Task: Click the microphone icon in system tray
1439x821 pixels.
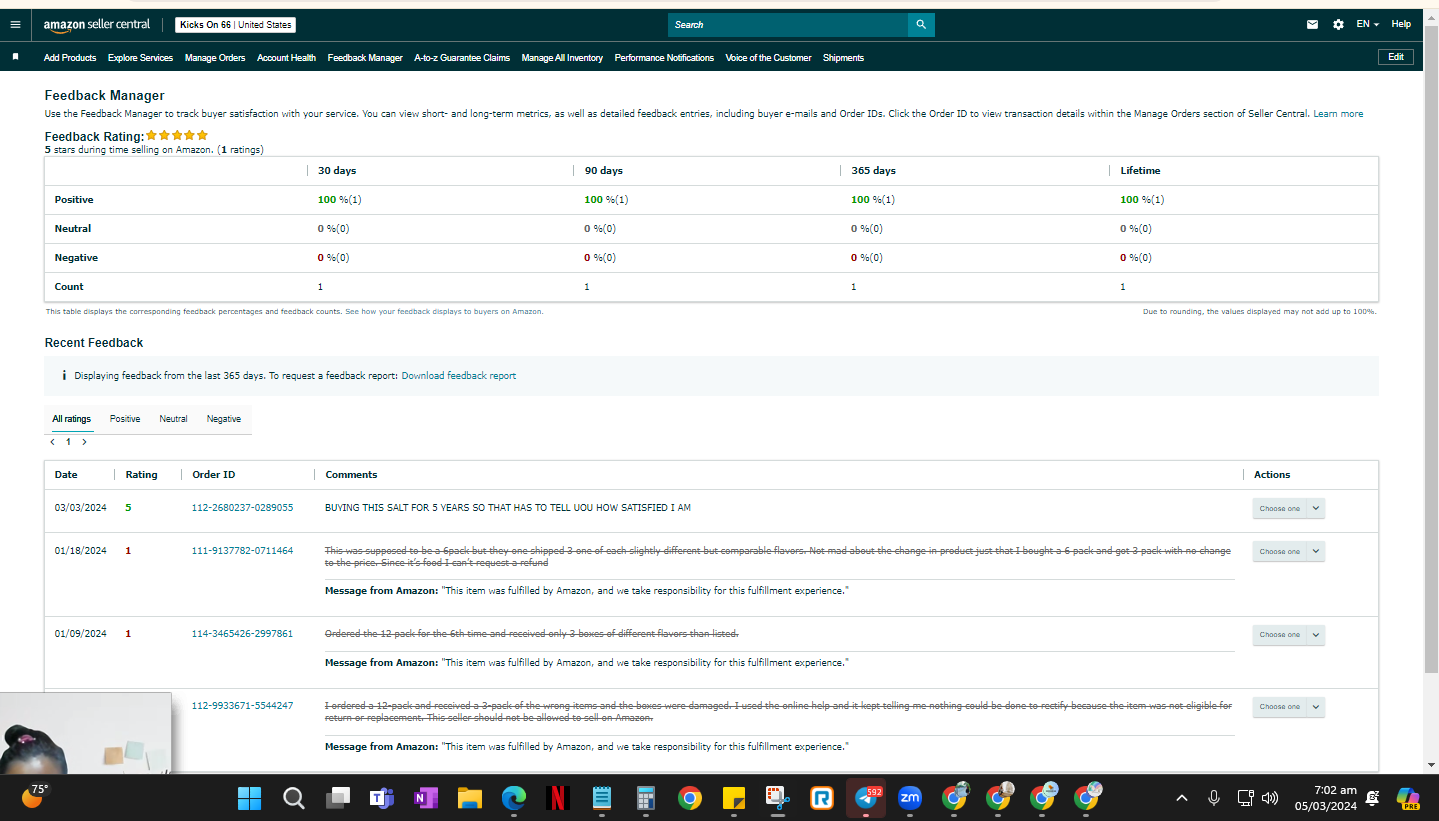Action: [x=1214, y=798]
